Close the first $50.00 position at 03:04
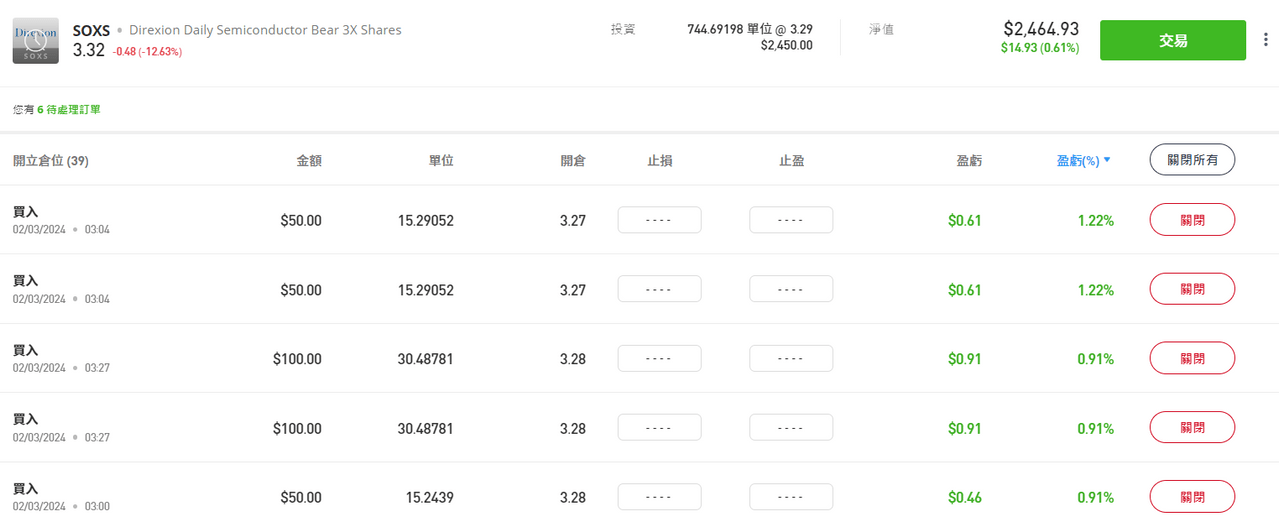Screen dimensions: 1279x527 1192,220
